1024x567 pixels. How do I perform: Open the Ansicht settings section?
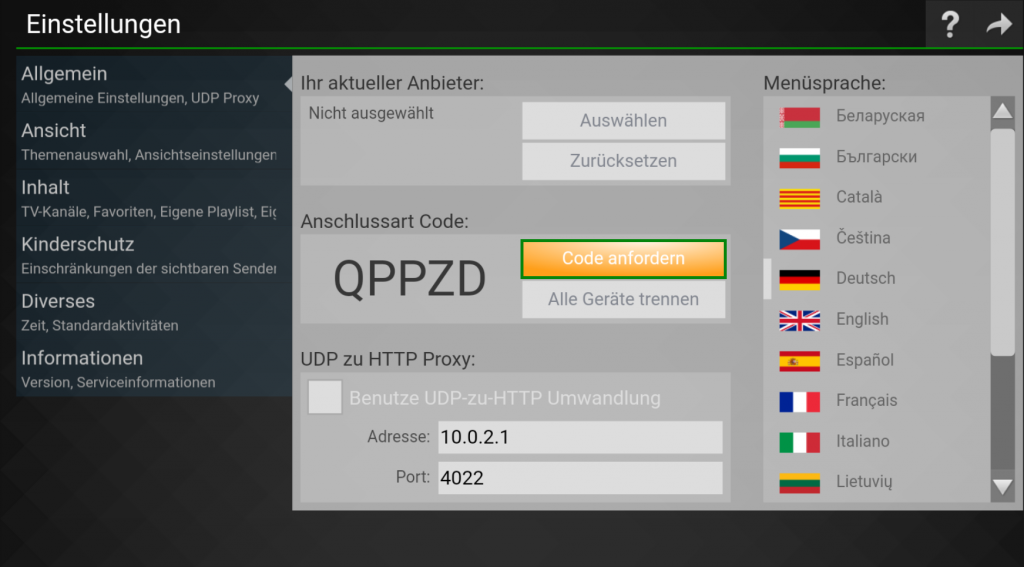(154, 141)
